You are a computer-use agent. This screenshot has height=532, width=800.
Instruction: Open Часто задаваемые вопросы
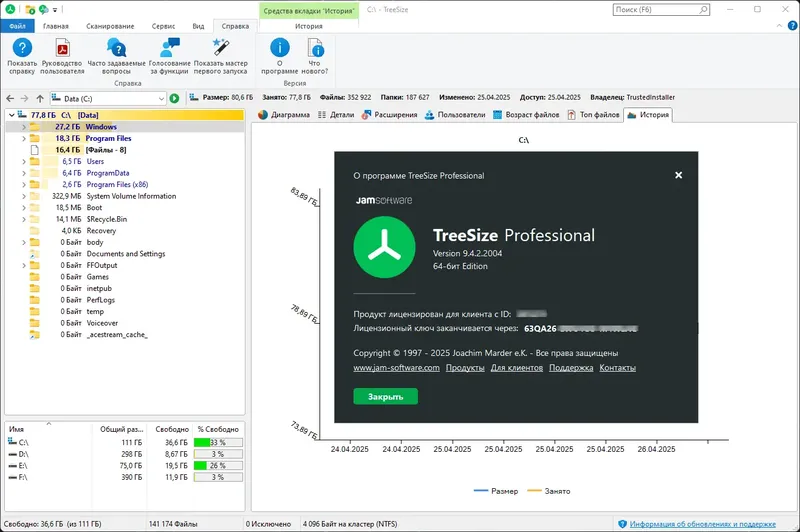click(x=116, y=48)
